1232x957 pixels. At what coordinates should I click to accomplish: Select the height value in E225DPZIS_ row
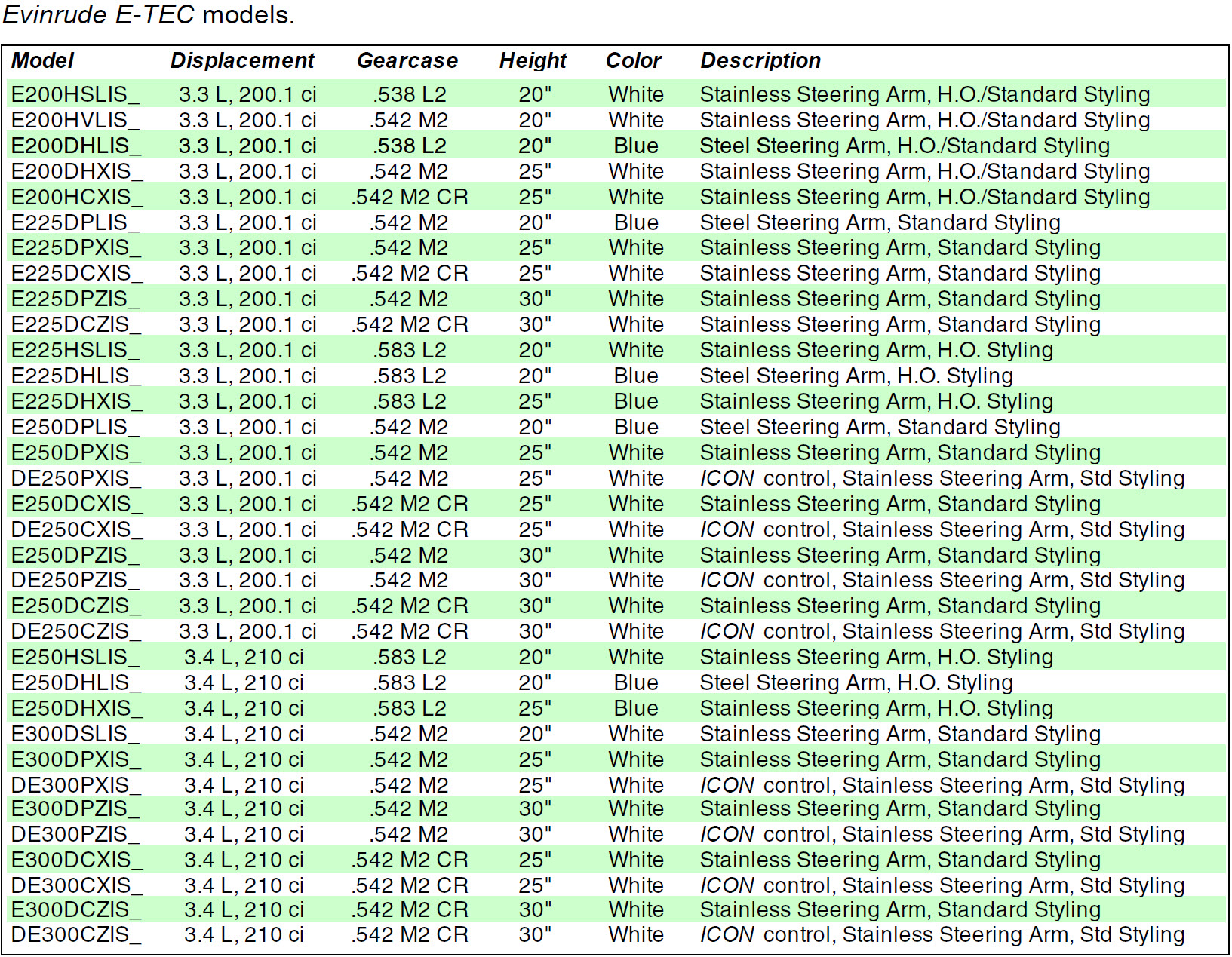click(535, 299)
